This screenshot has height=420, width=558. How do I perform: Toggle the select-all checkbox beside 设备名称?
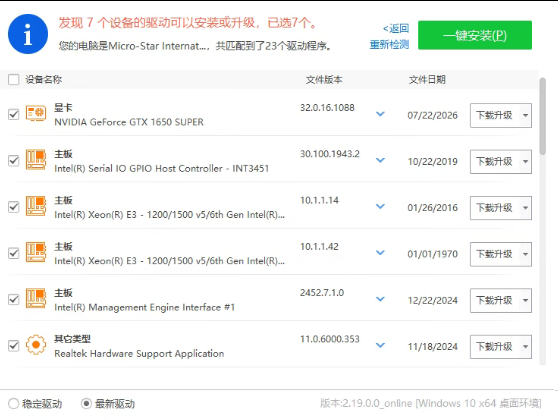click(x=14, y=79)
